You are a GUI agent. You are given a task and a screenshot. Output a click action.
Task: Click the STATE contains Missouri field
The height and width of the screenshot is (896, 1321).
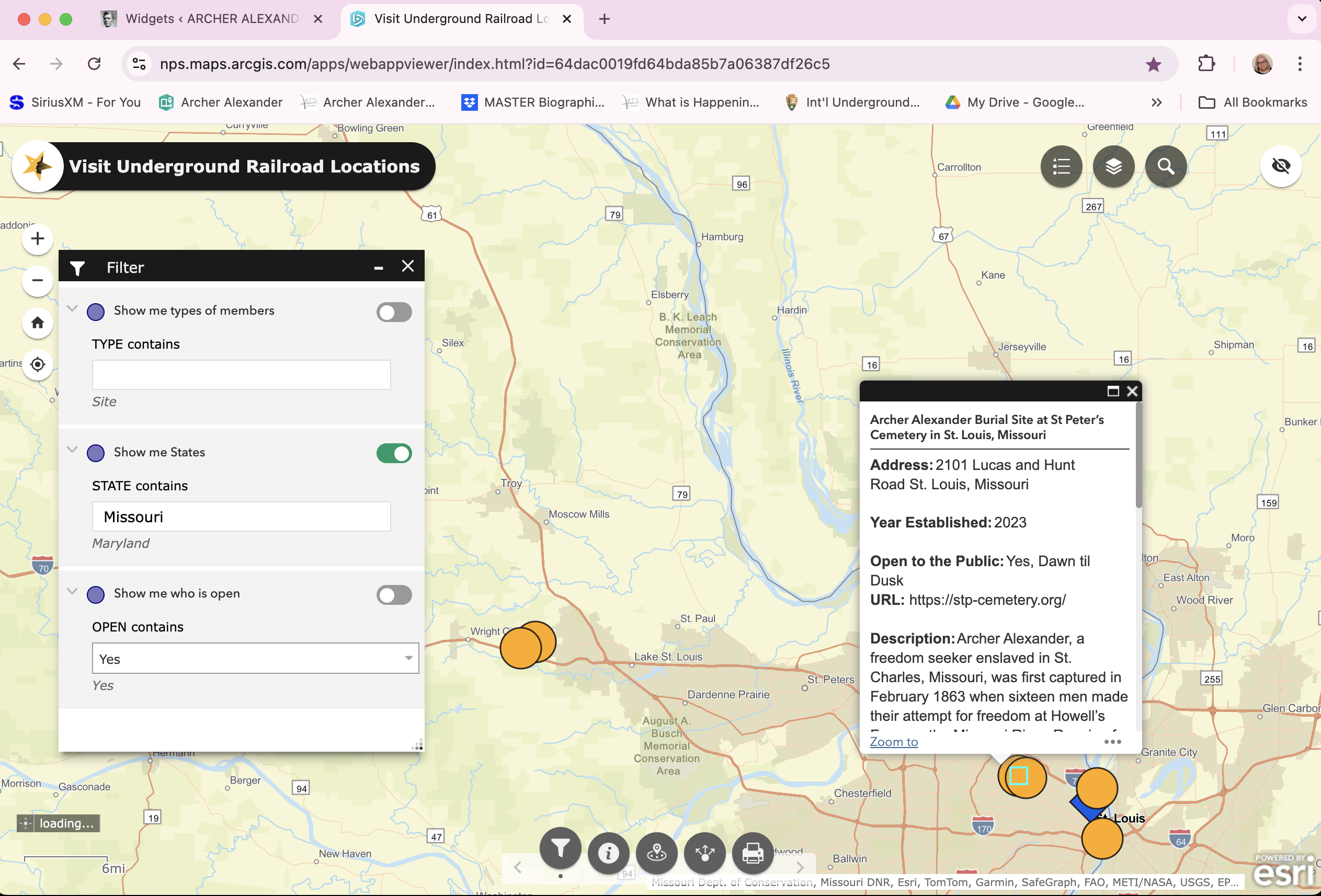pos(241,516)
